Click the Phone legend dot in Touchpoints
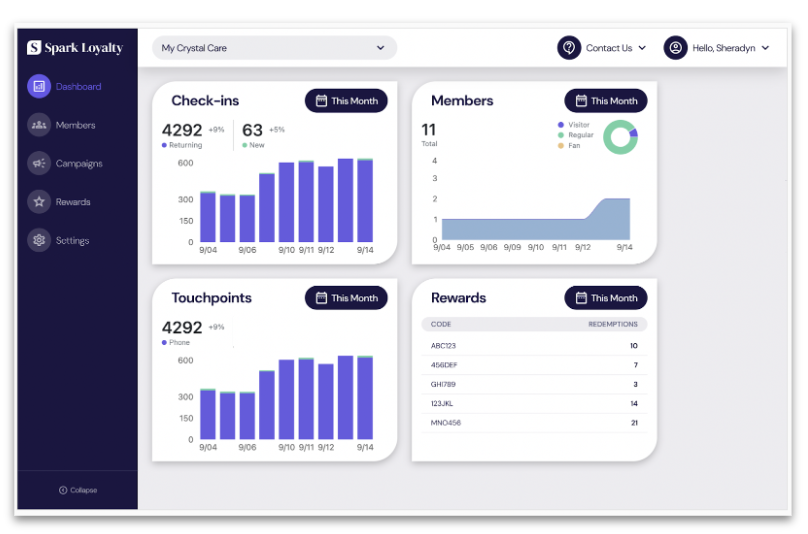The height and width of the screenshot is (534, 808). (x=164, y=343)
